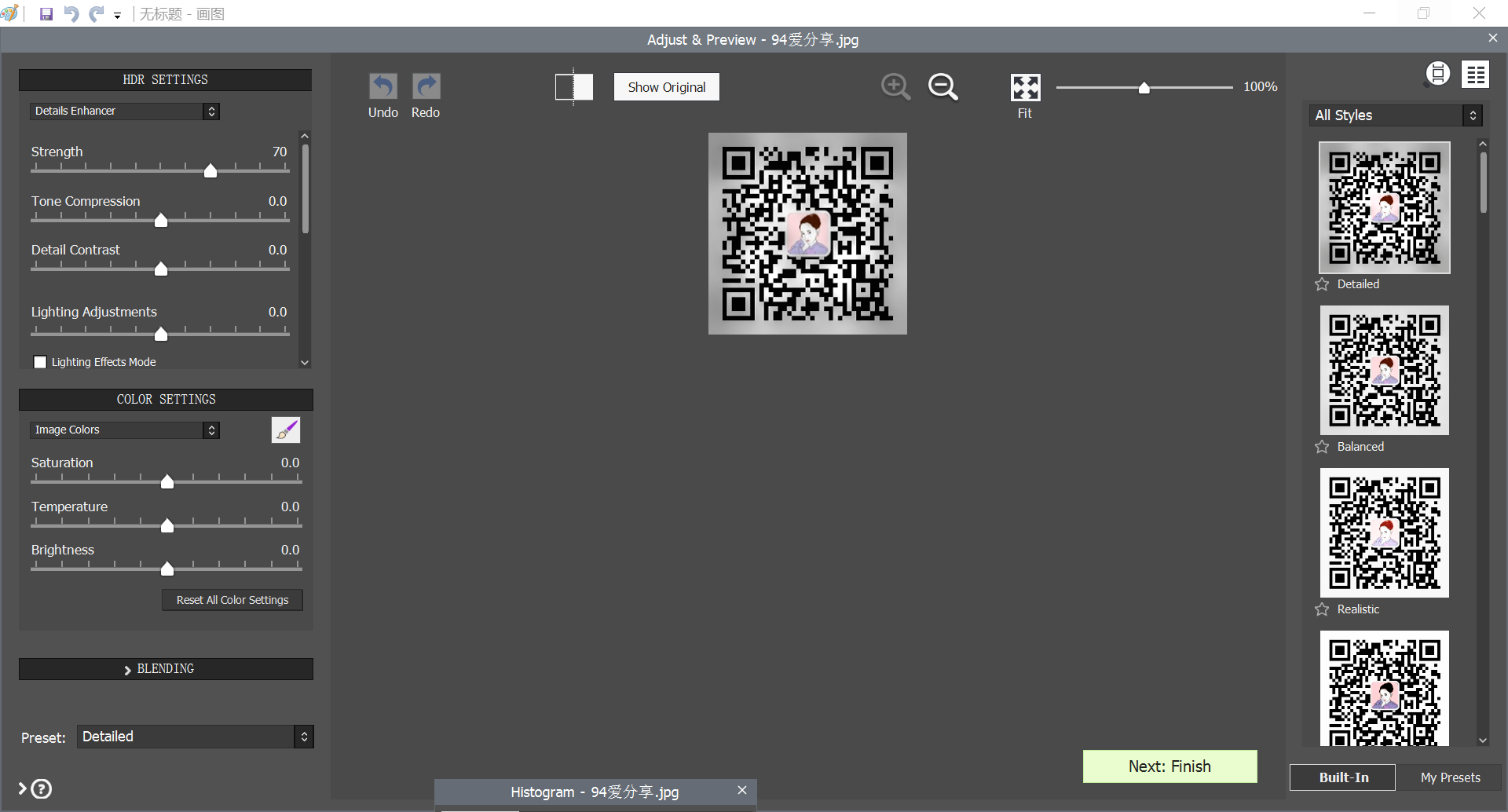Open the All Styles filter dropdown

[x=1395, y=115]
